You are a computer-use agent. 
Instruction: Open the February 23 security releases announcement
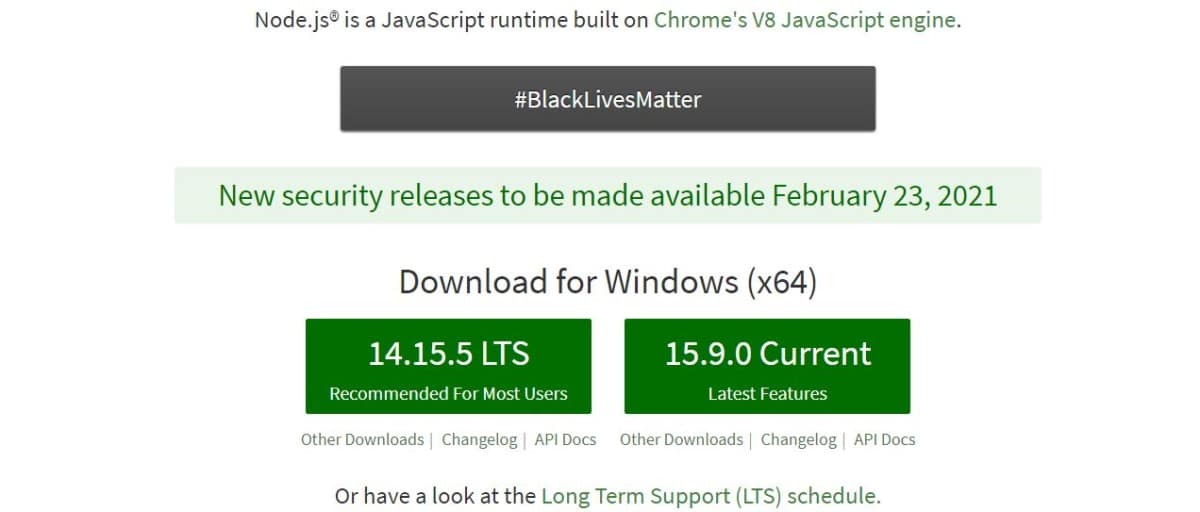tap(608, 194)
